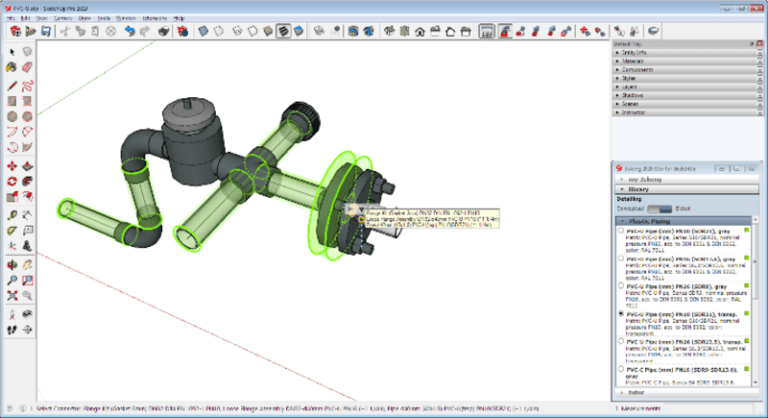The height and width of the screenshot is (418, 768).
Task: Click the Open file folder icon
Action: tap(30, 31)
